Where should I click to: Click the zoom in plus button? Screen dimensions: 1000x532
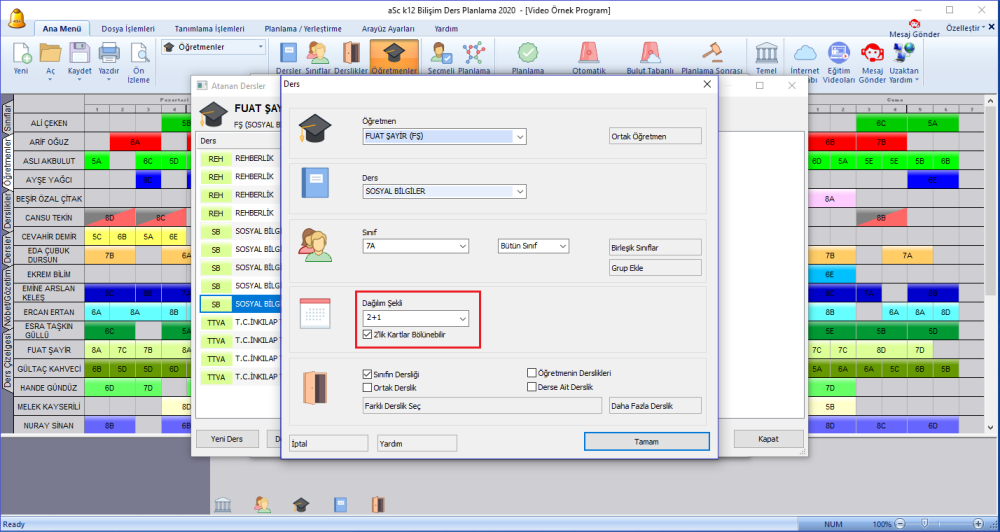(x=979, y=524)
